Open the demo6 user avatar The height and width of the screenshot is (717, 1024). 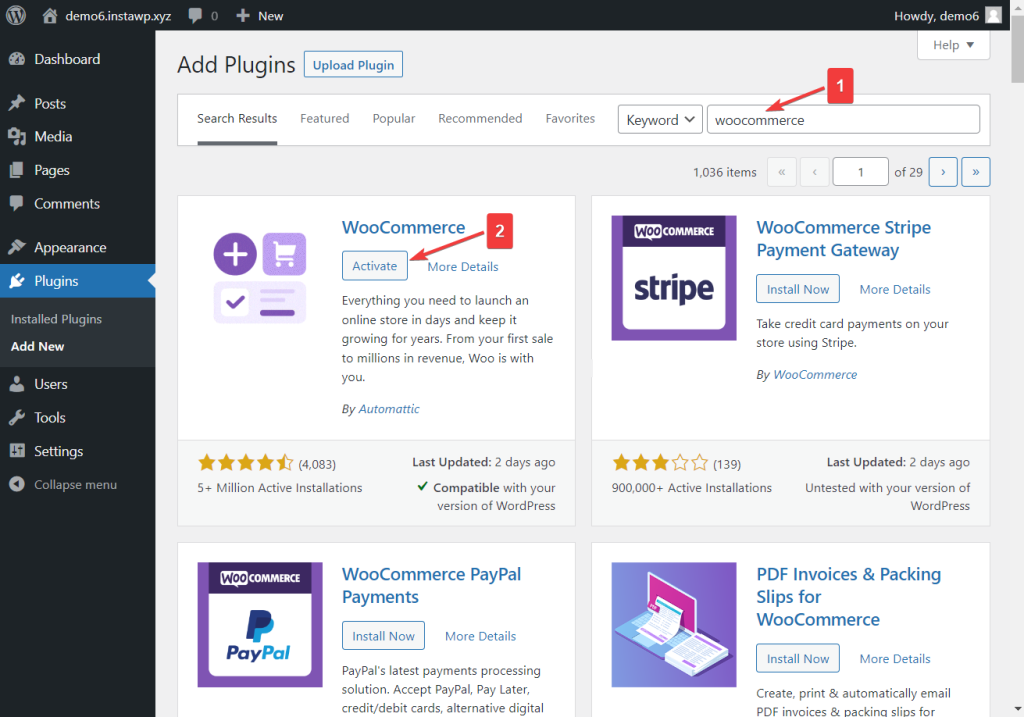993,15
